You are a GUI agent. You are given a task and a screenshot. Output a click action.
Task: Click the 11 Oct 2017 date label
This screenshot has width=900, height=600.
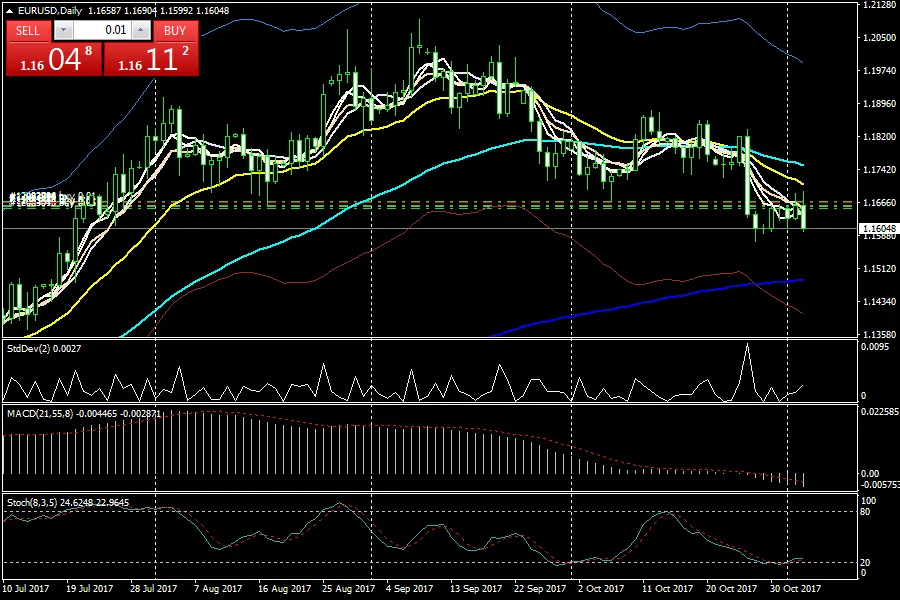(x=668, y=589)
